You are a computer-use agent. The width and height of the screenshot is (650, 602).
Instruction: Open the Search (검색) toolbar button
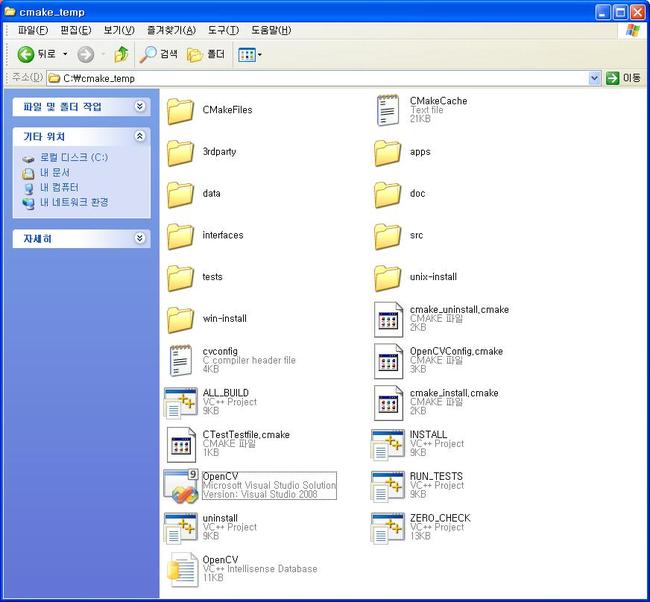coord(159,54)
